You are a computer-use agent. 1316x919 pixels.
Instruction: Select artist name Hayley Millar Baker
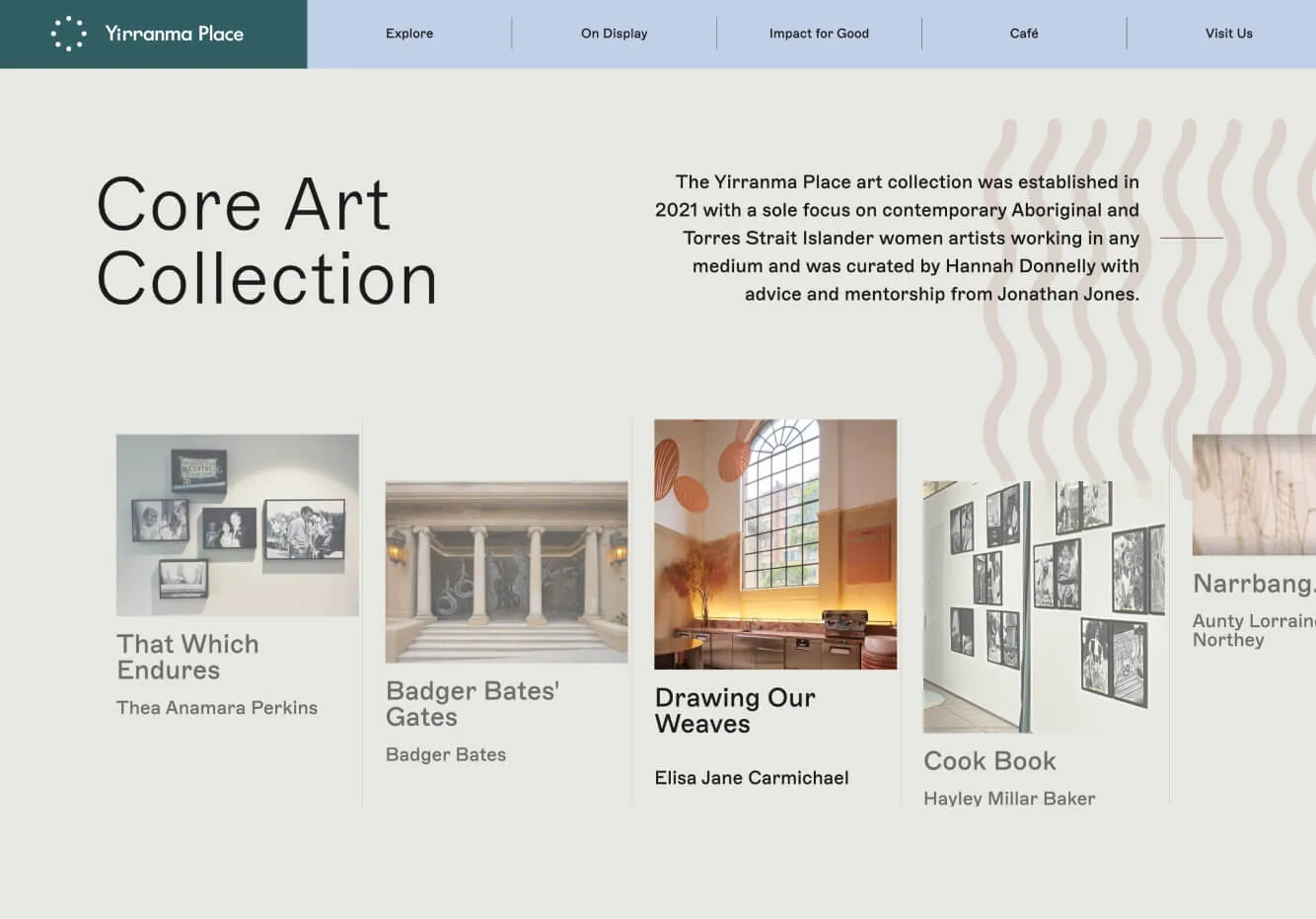tap(1009, 798)
